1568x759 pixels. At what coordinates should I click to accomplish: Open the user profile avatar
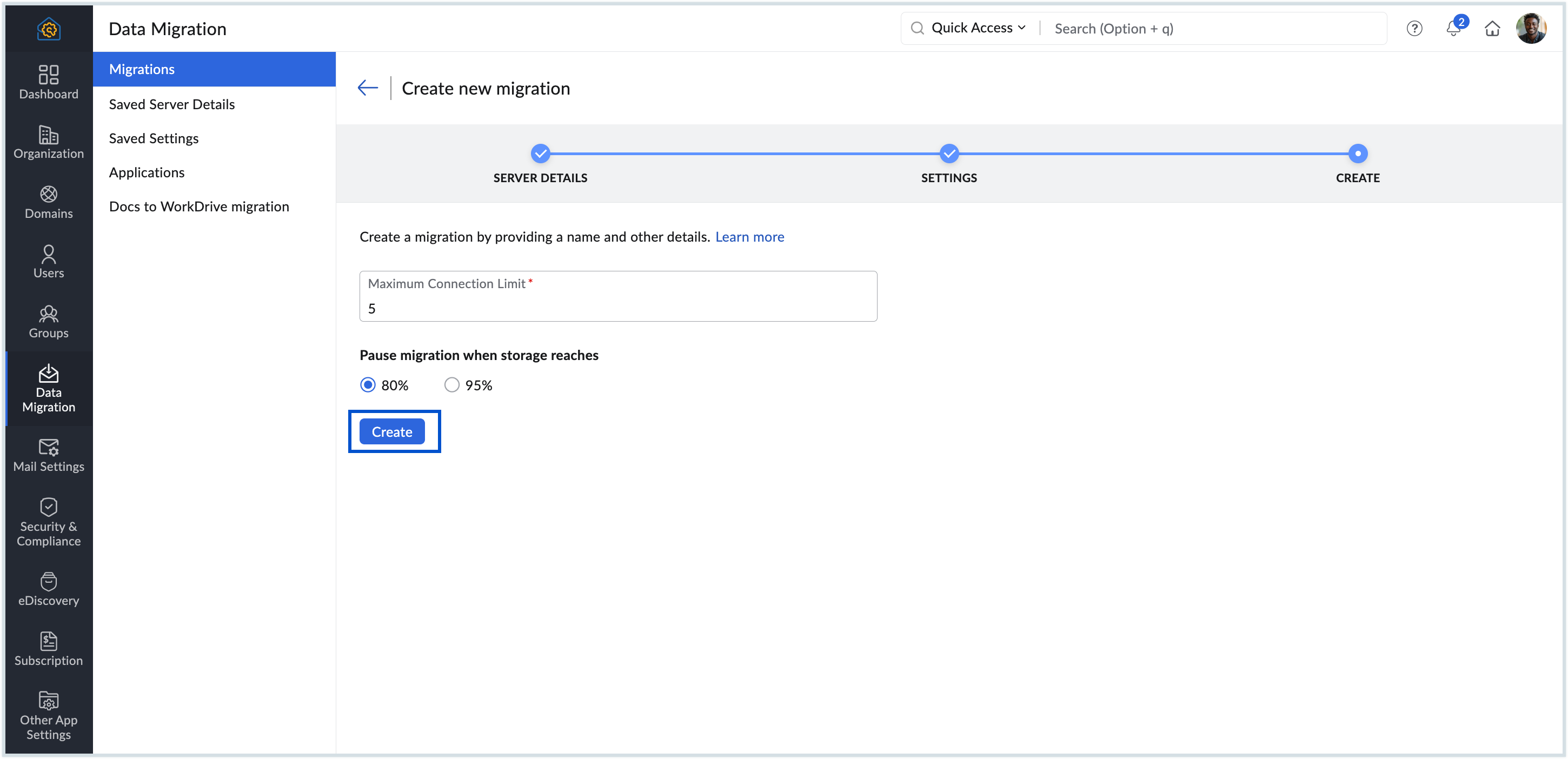1531,28
